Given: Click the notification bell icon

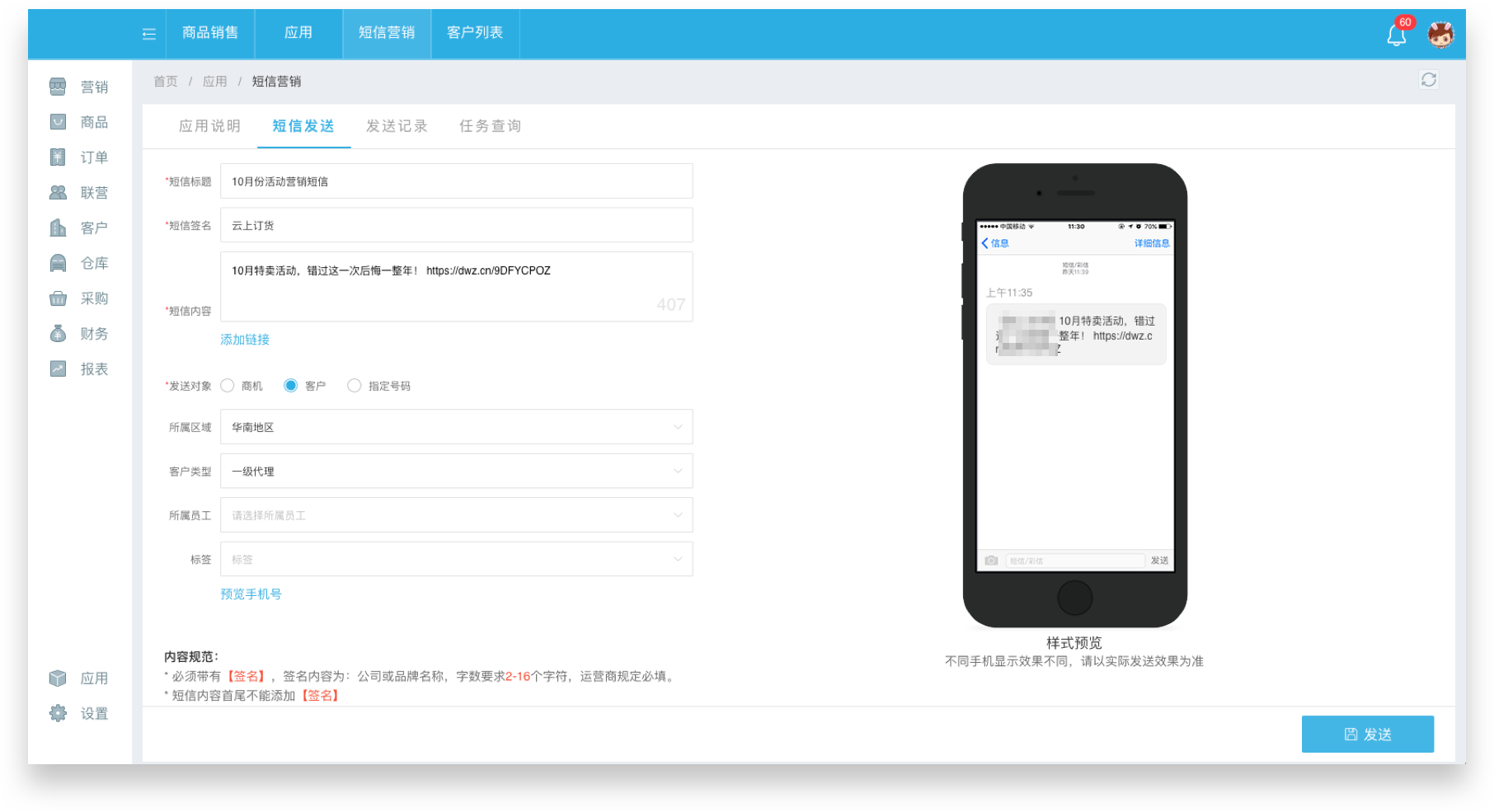Looking at the screenshot, I should (x=1396, y=35).
